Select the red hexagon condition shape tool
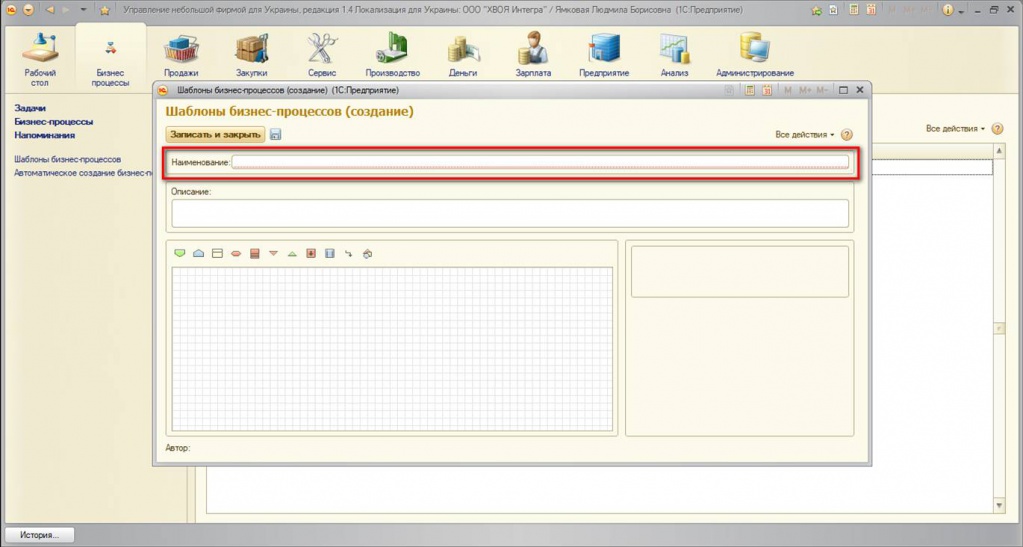Screen dimensions: 1023x547 [x=236, y=253]
